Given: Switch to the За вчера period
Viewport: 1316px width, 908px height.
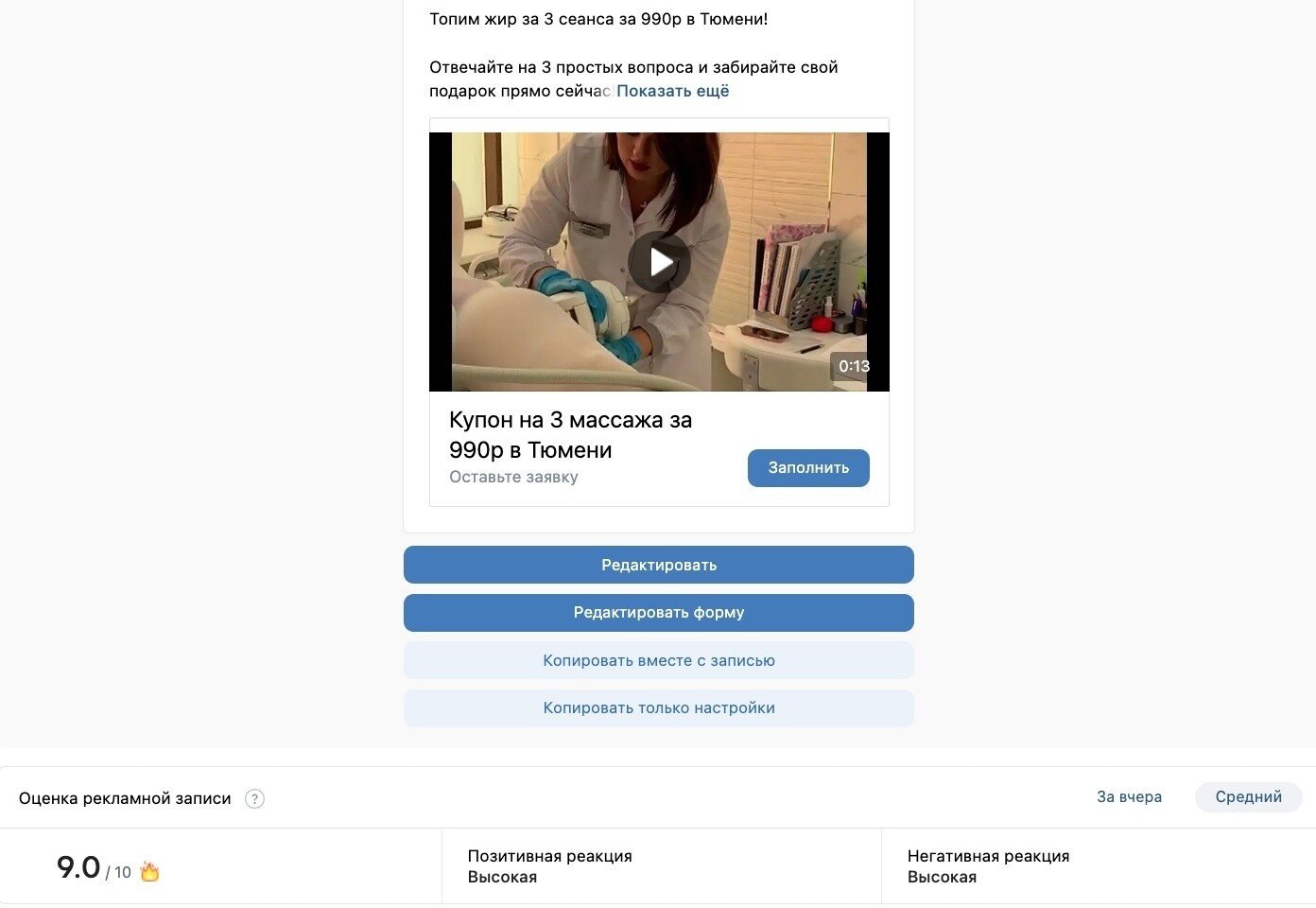Looking at the screenshot, I should [x=1129, y=797].
